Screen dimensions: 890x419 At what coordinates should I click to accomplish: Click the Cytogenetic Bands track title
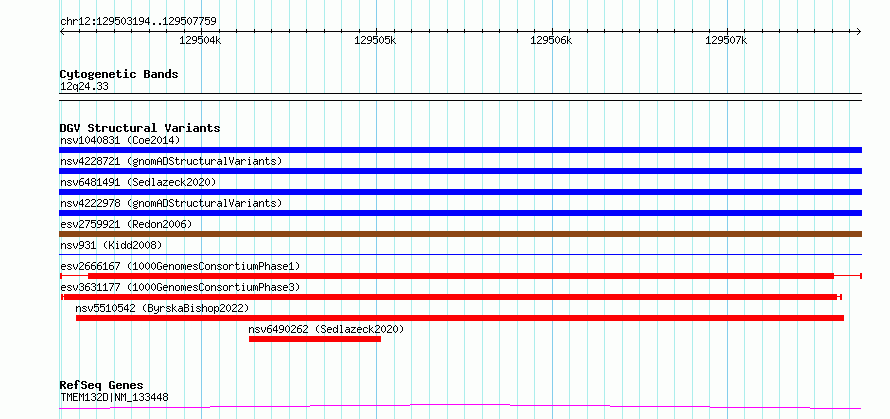tap(119, 74)
